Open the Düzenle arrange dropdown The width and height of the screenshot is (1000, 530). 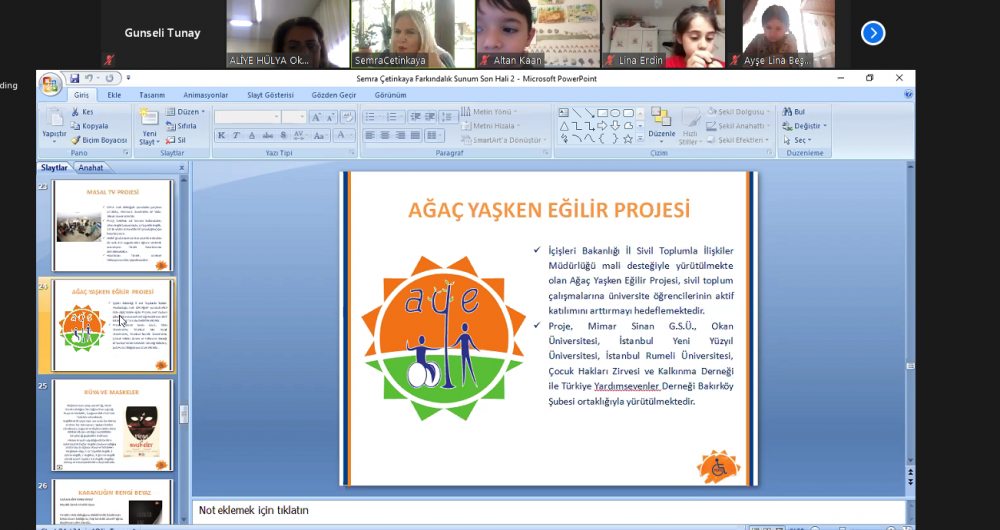[x=661, y=124]
